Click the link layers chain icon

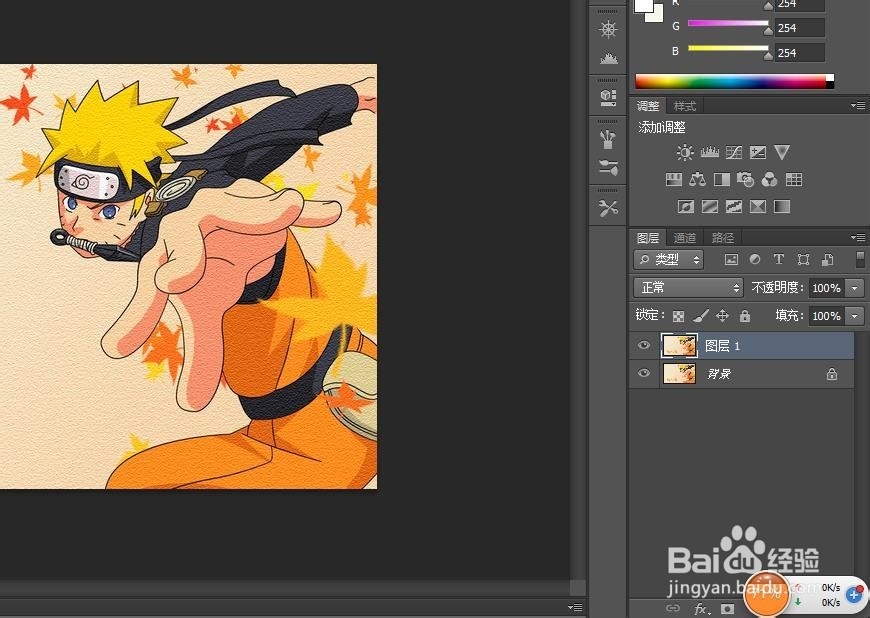672,608
